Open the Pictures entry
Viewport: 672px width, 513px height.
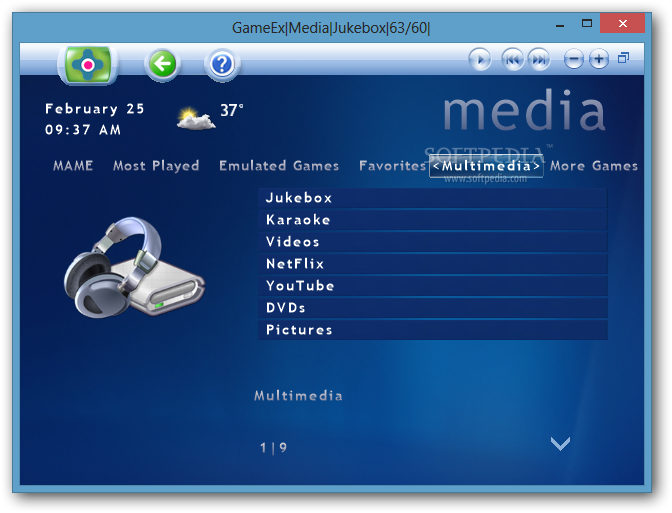433,330
